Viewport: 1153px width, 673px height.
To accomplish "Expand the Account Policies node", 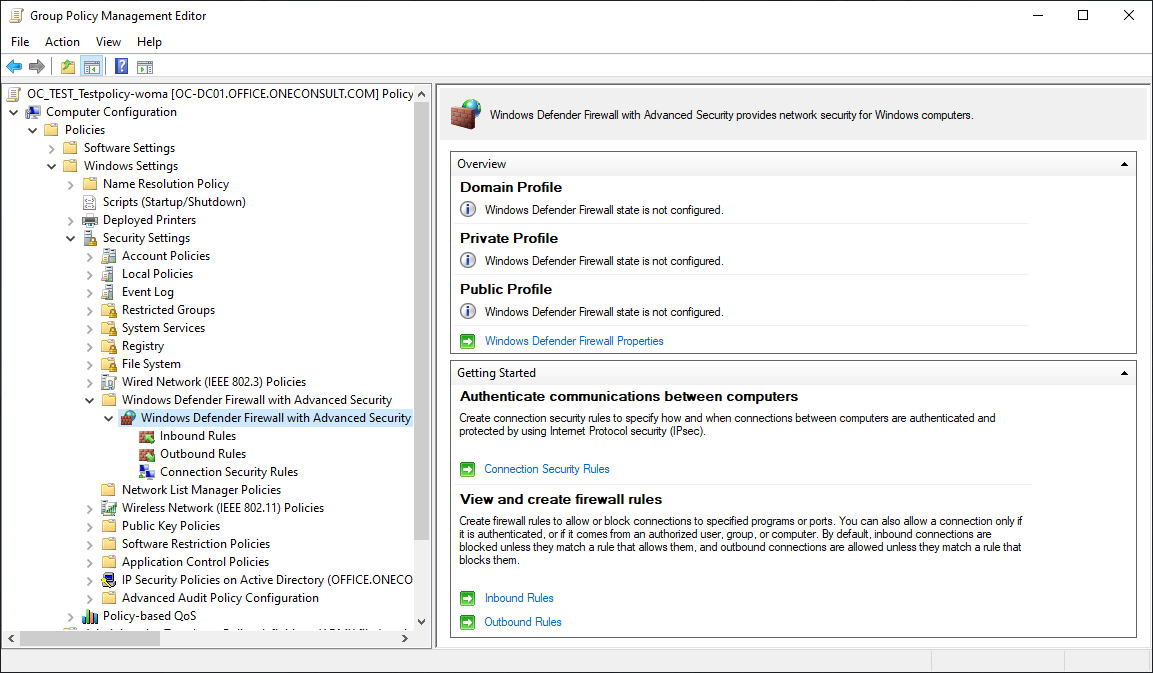I will click(x=90, y=256).
